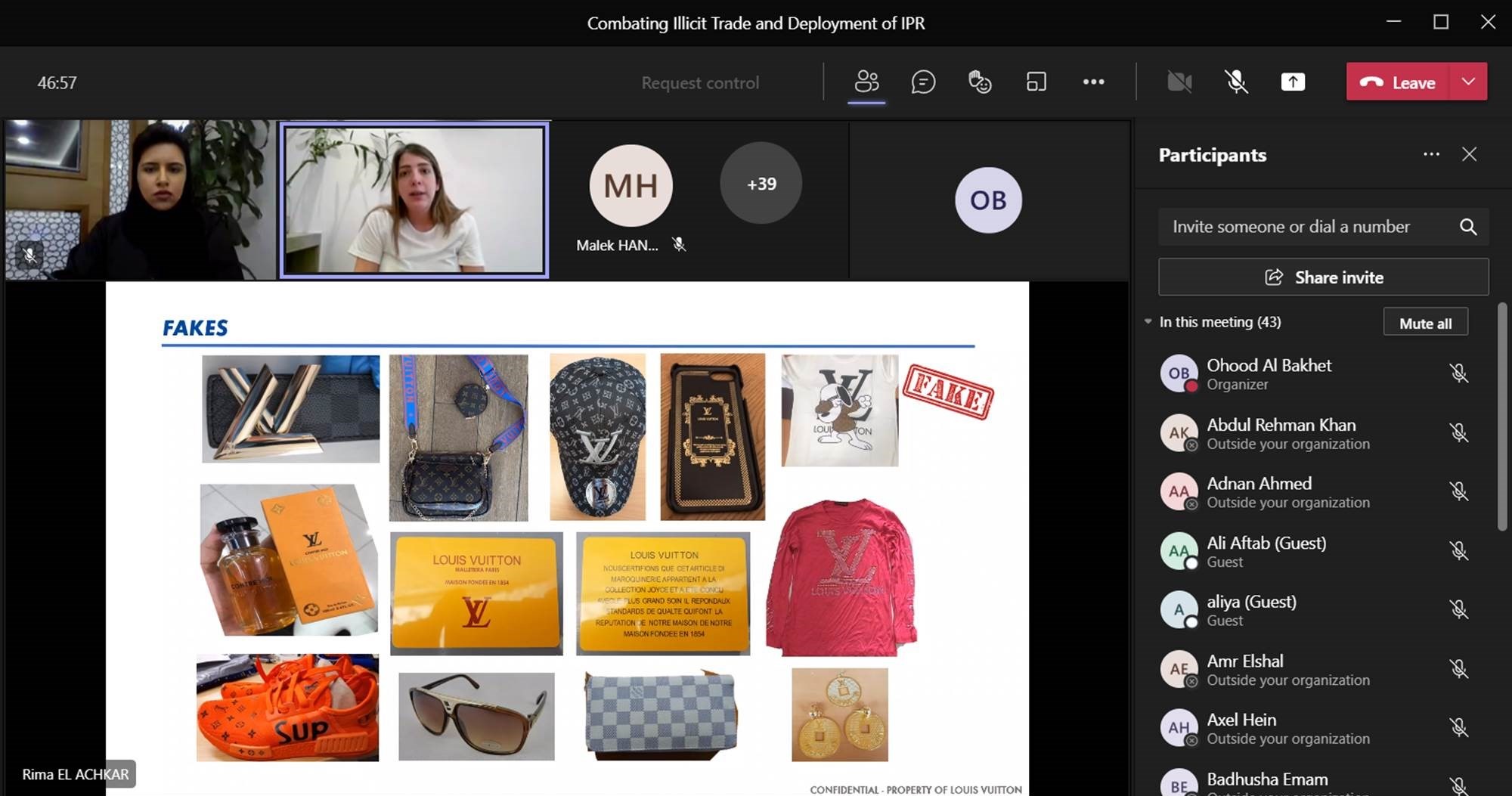
Task: Click the +39 more participants bubble
Action: tap(761, 184)
